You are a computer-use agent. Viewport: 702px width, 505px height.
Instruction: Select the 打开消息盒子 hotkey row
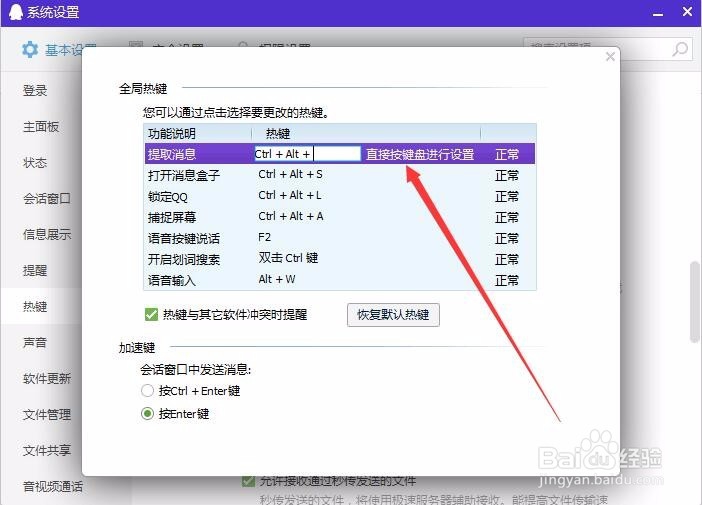tap(340, 175)
